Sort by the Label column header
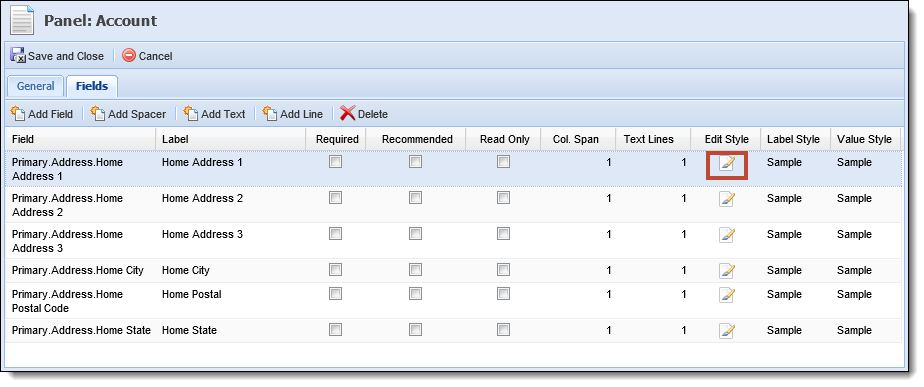The image size is (924, 387). (230, 139)
